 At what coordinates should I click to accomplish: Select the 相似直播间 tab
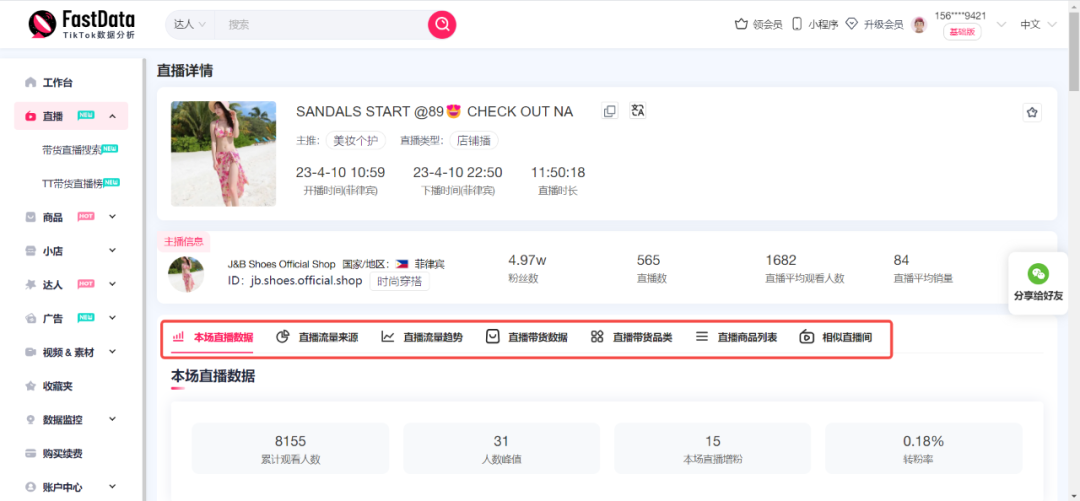click(x=836, y=338)
